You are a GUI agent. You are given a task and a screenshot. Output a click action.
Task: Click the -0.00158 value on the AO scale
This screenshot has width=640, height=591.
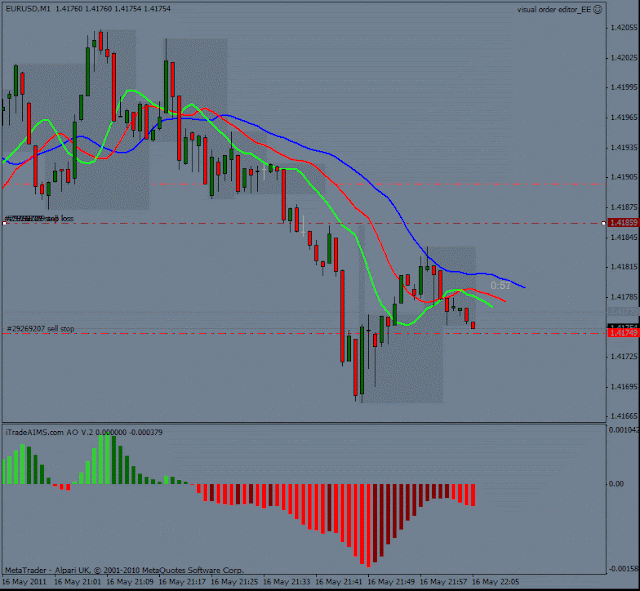coord(624,569)
